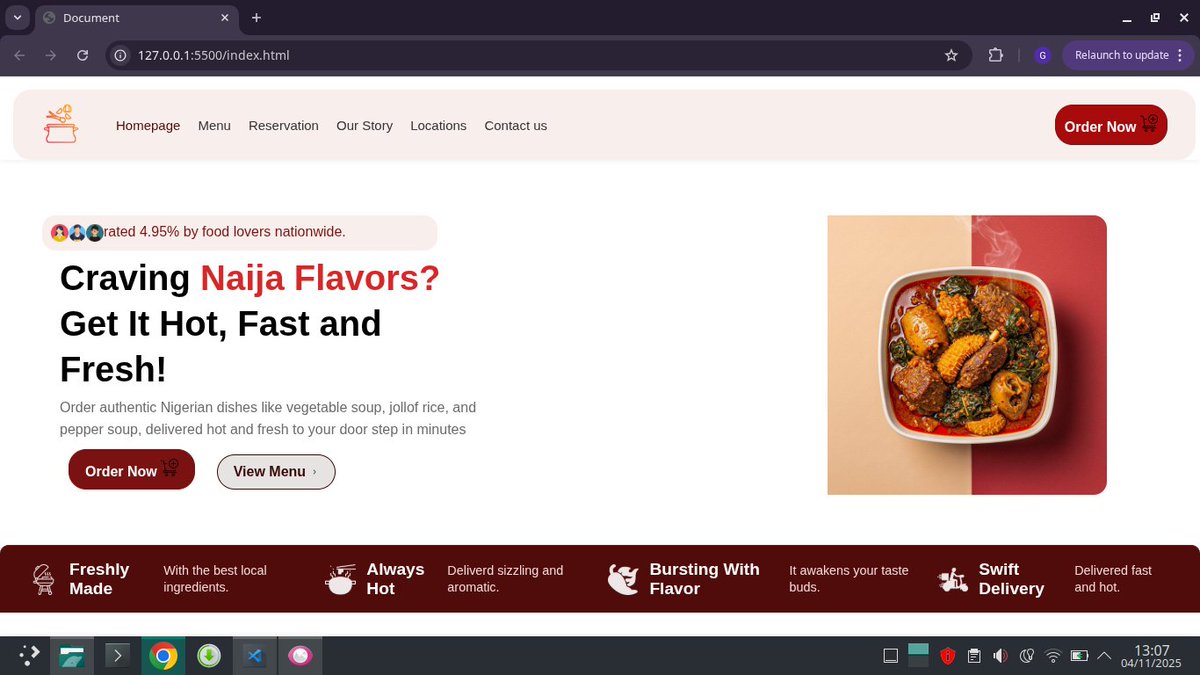Expand hidden system tray icons with the chevron
The image size is (1200, 675).
[1104, 655]
